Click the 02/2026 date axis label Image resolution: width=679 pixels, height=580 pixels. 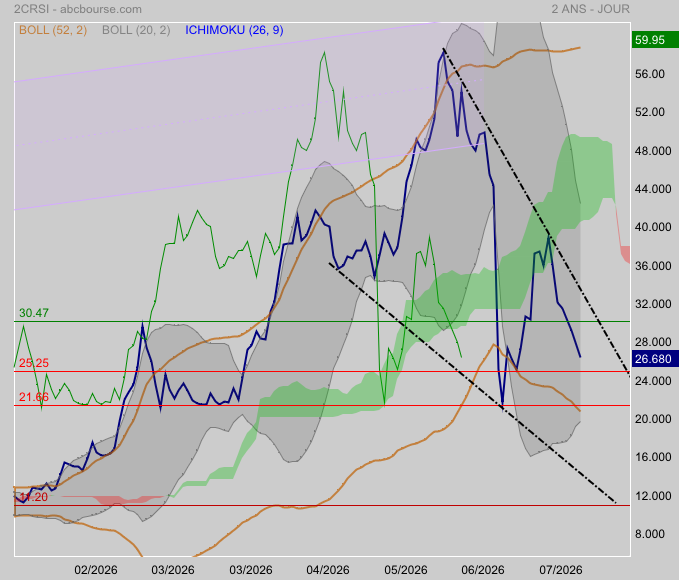(96, 570)
